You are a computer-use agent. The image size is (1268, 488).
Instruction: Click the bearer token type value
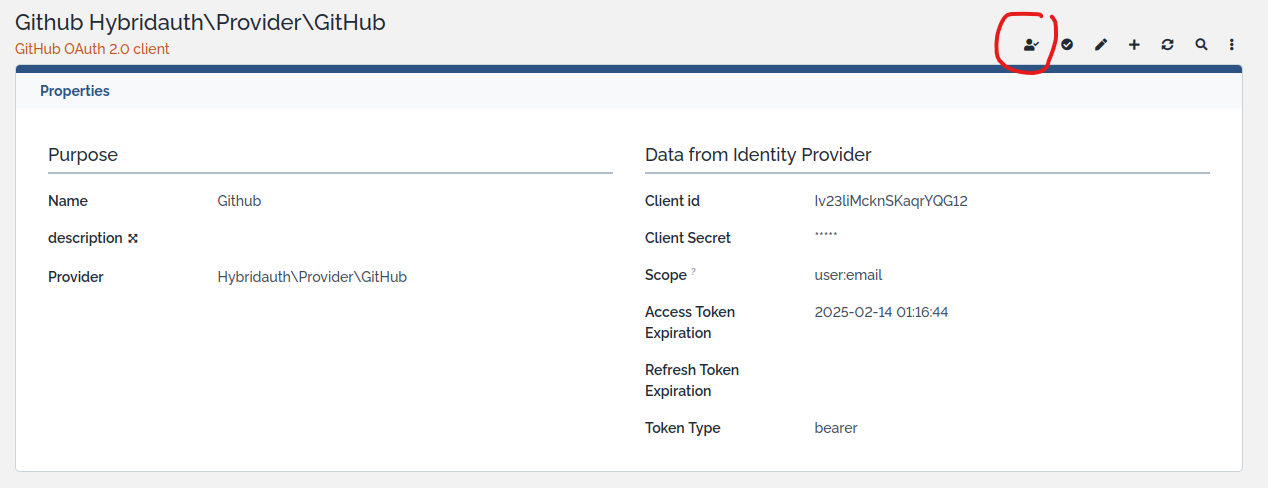point(836,428)
